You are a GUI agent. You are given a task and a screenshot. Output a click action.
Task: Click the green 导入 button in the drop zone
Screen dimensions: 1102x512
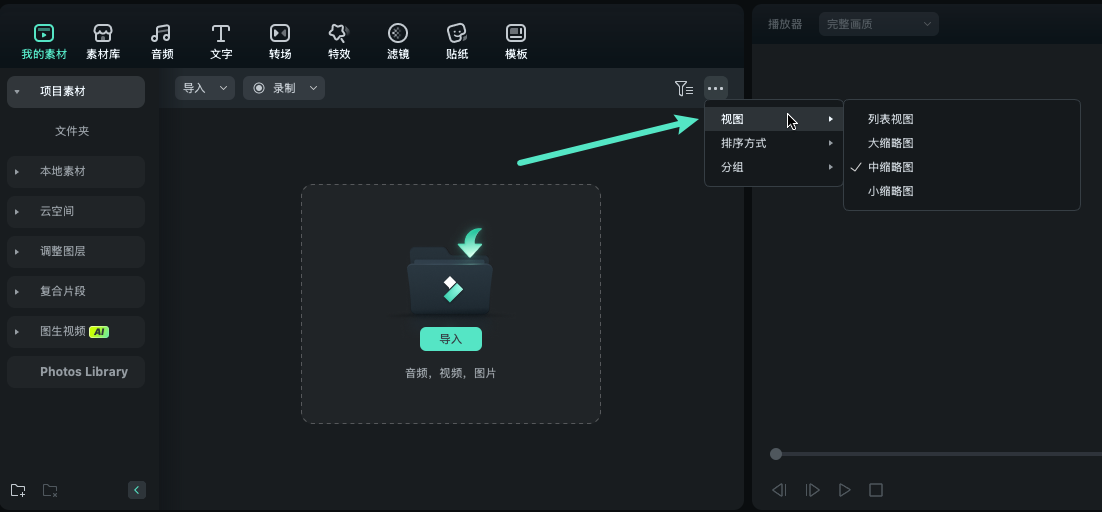pyautogui.click(x=451, y=339)
